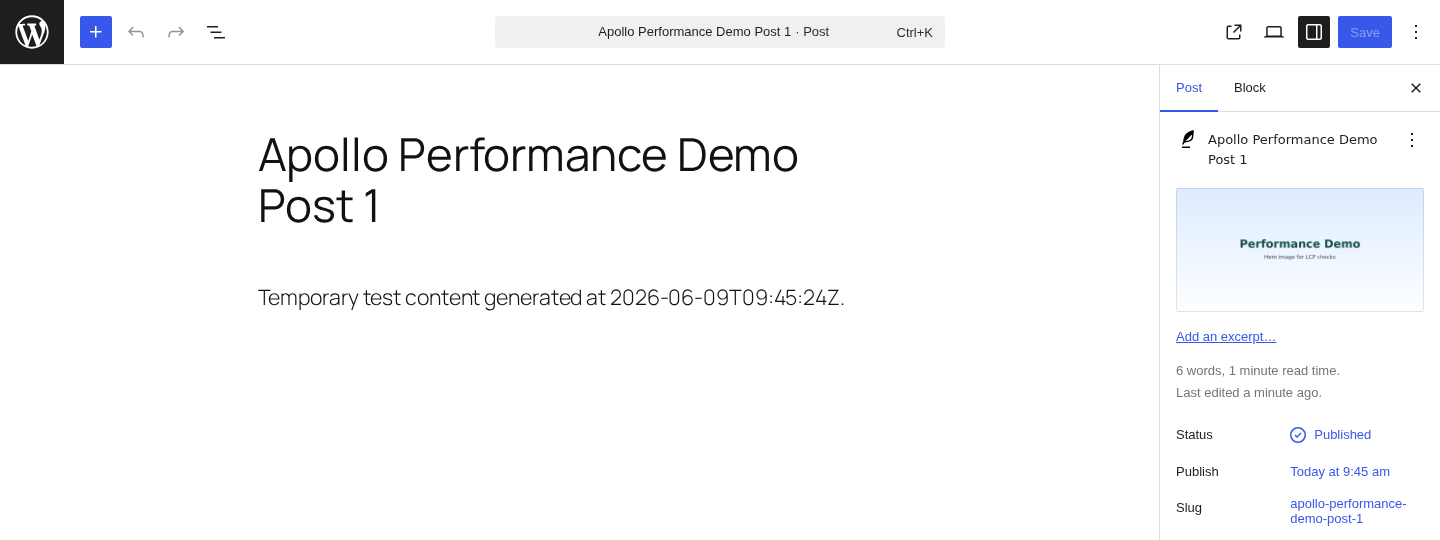Edit the apollo-performance-demo-post-1 slug
The width and height of the screenshot is (1440, 540).
(1348, 511)
